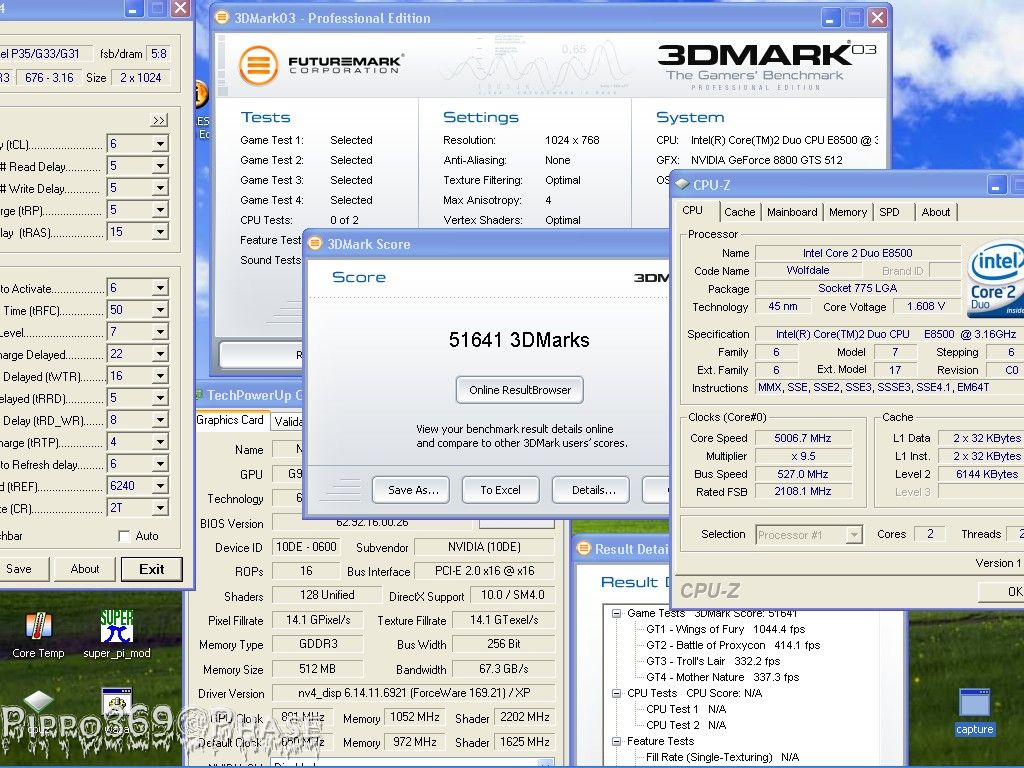1024x768 pixels.
Task: Click the To Excel button
Action: [500, 490]
